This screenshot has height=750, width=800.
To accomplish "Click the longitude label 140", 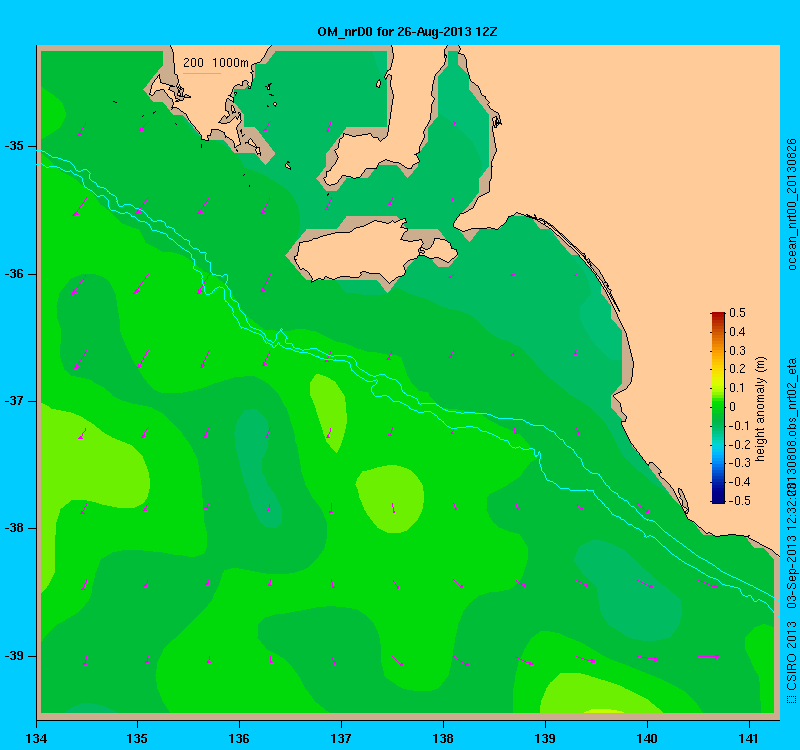I will click(647, 738).
